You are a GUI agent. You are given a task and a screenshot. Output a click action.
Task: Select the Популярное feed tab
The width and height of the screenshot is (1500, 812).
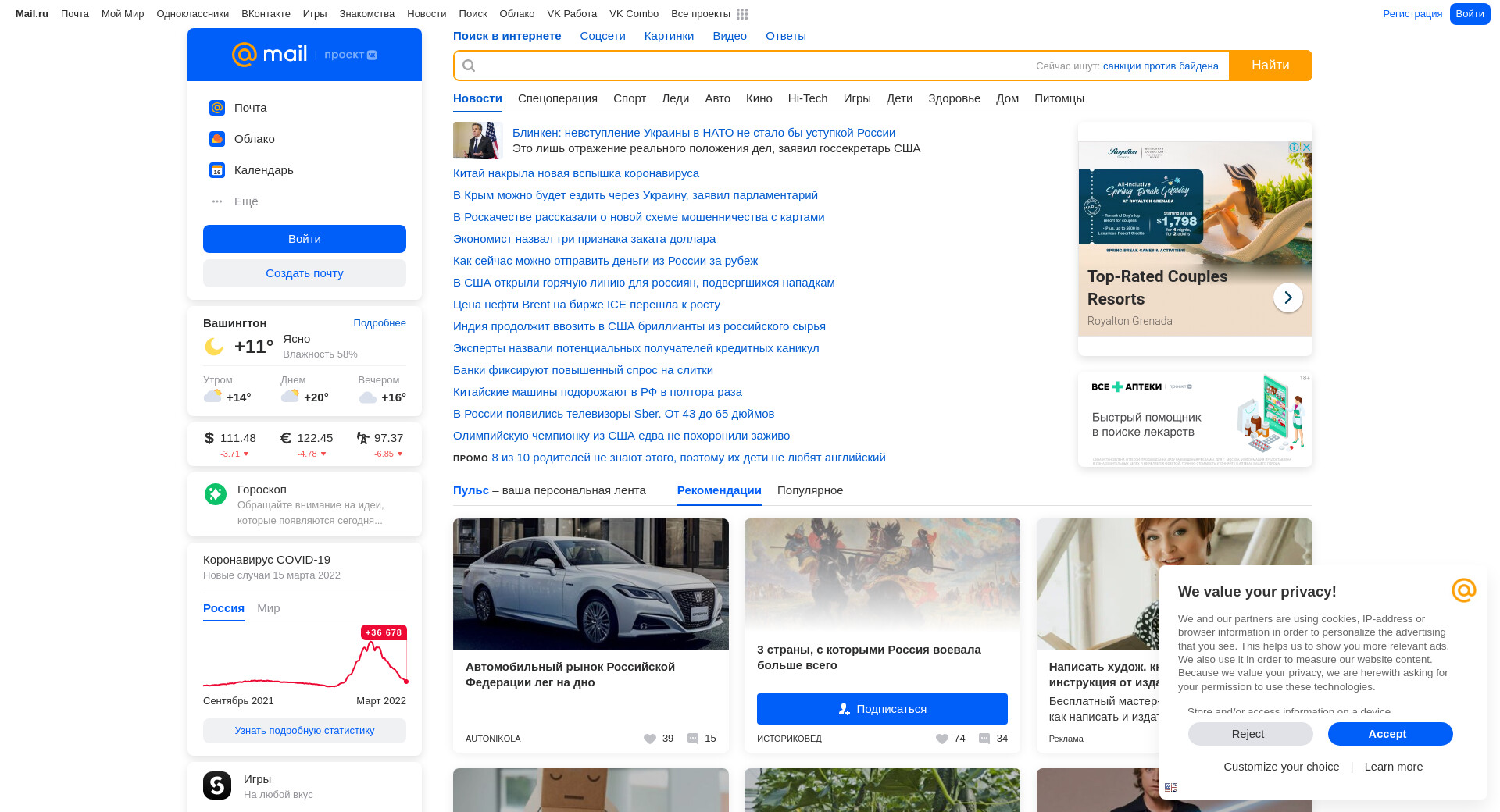tap(809, 490)
